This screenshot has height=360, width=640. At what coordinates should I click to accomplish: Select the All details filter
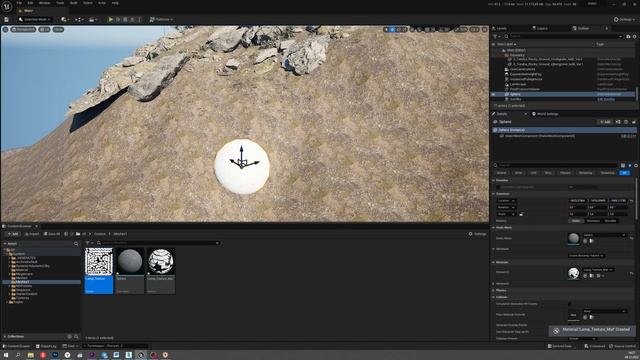point(624,173)
